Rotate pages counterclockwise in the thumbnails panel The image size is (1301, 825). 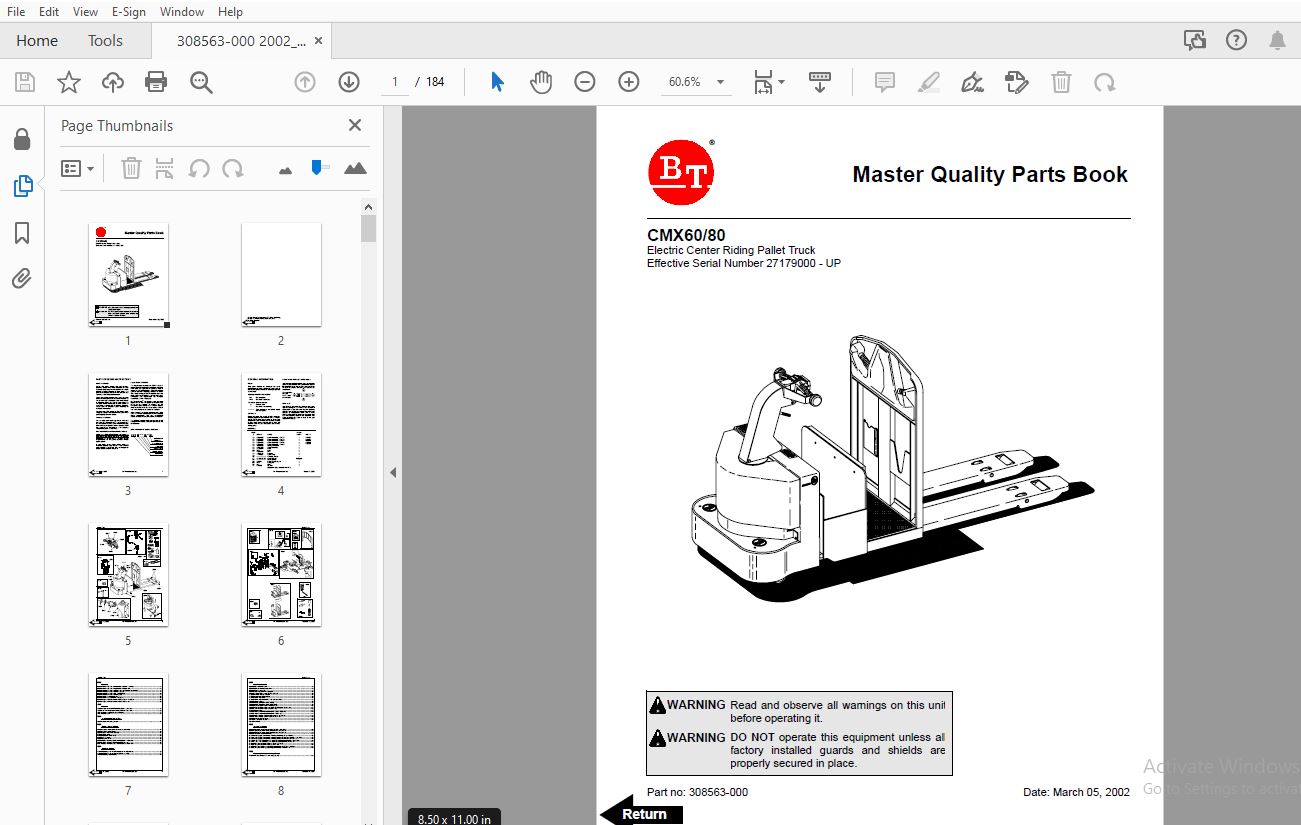[x=199, y=168]
